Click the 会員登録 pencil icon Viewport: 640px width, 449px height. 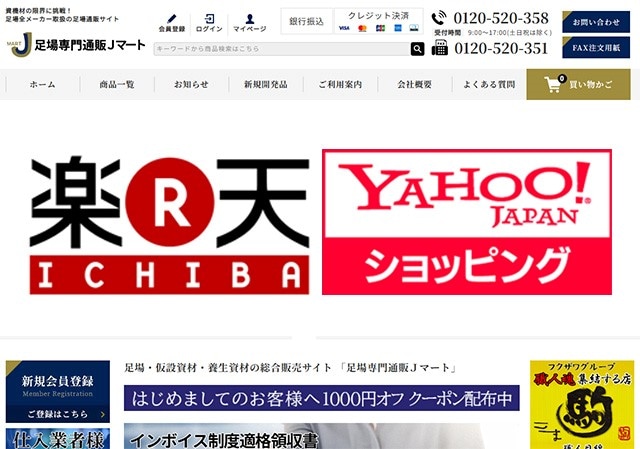point(171,19)
